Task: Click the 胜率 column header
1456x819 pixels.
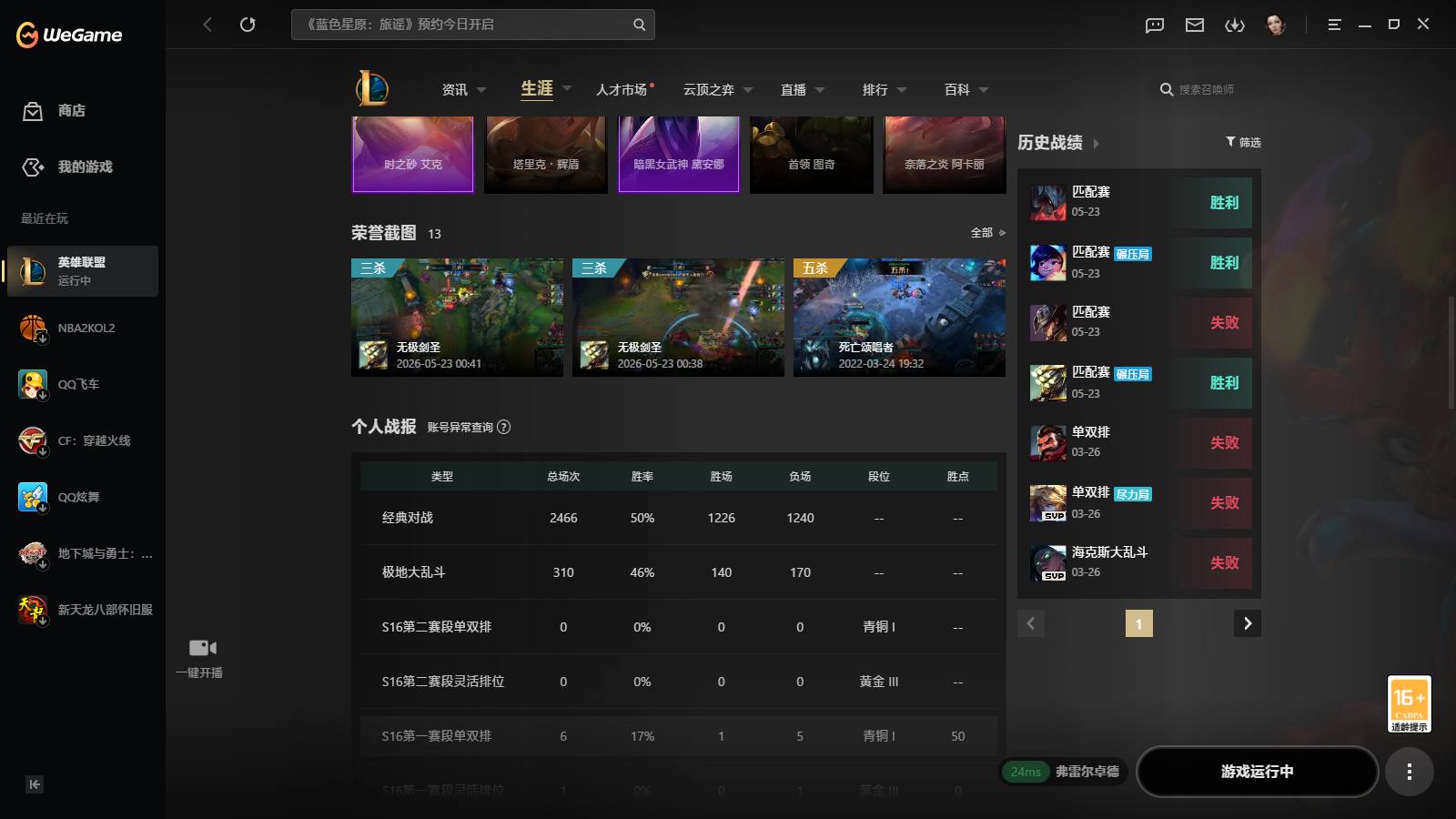Action: (x=642, y=477)
